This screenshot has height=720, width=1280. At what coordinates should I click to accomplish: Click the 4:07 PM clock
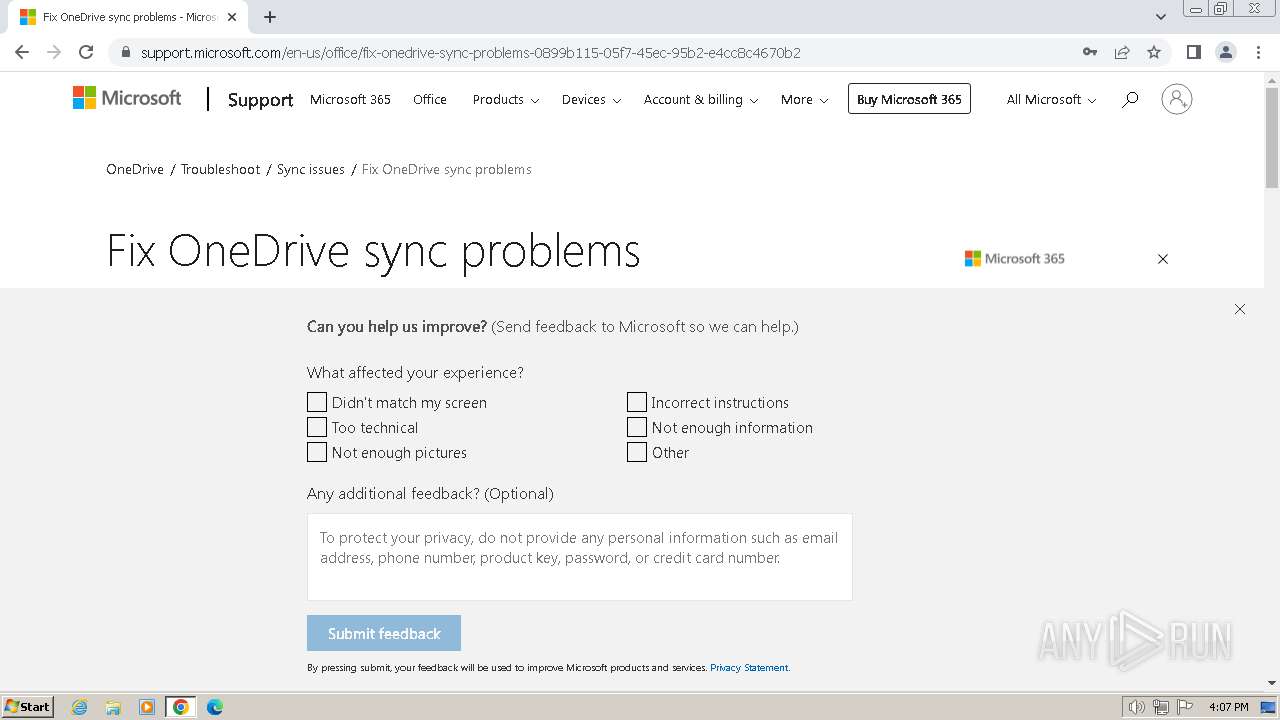point(1228,707)
